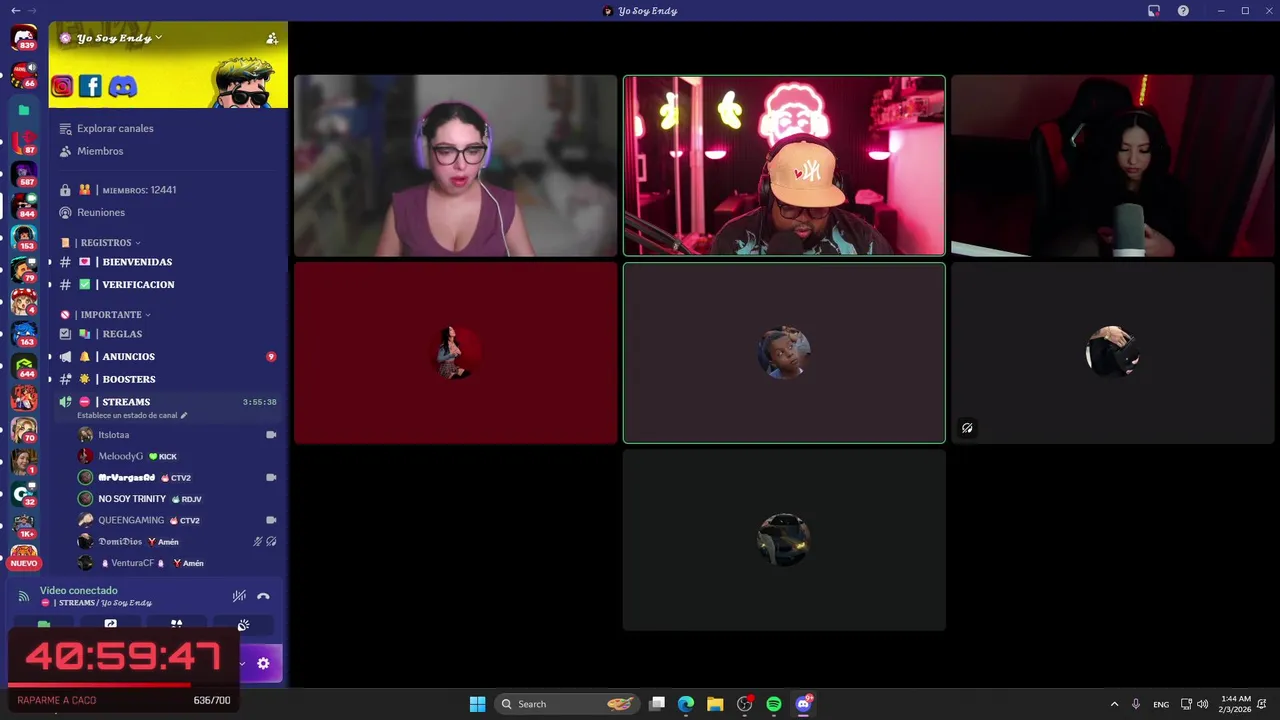Click the invite people icon in server header
This screenshot has width=1280, height=720.
(x=272, y=38)
